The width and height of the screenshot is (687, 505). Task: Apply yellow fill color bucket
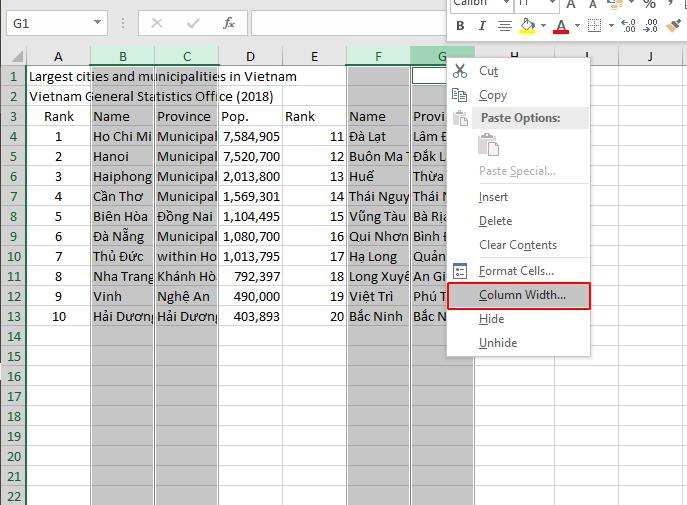tap(528, 26)
